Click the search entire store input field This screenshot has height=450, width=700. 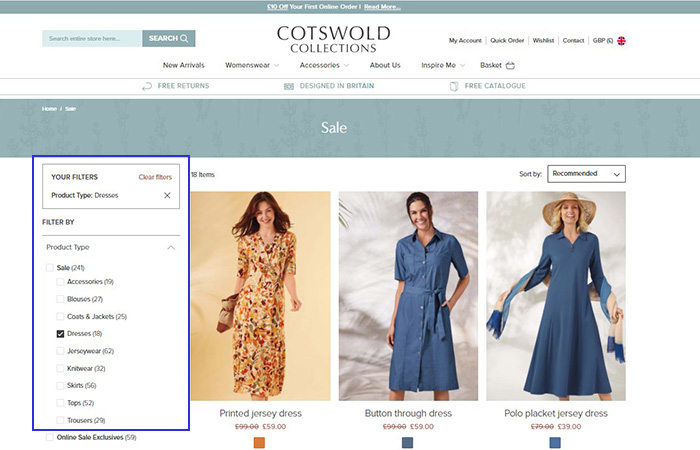[x=92, y=38]
